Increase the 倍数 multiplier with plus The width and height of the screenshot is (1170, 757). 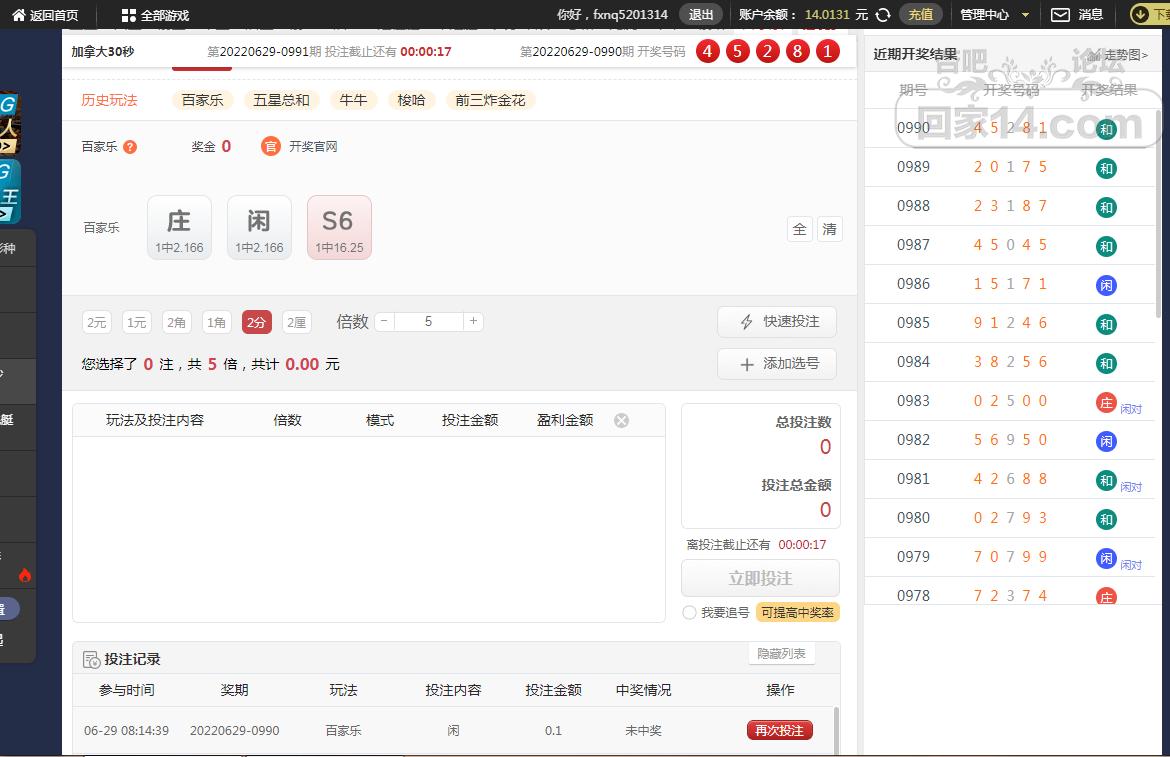[x=473, y=321]
